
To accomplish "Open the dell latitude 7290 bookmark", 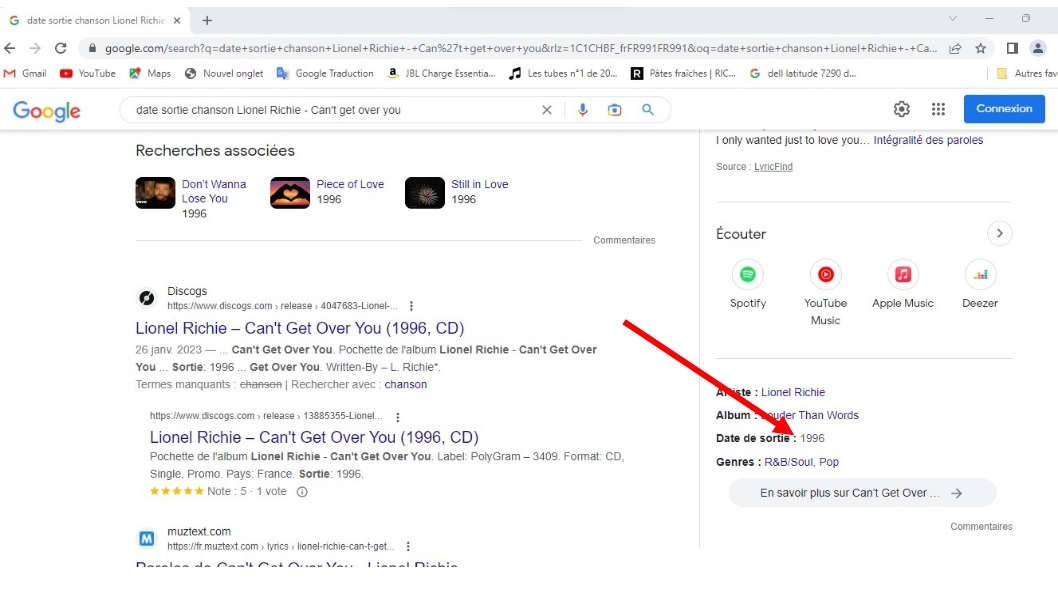I will [803, 74].
